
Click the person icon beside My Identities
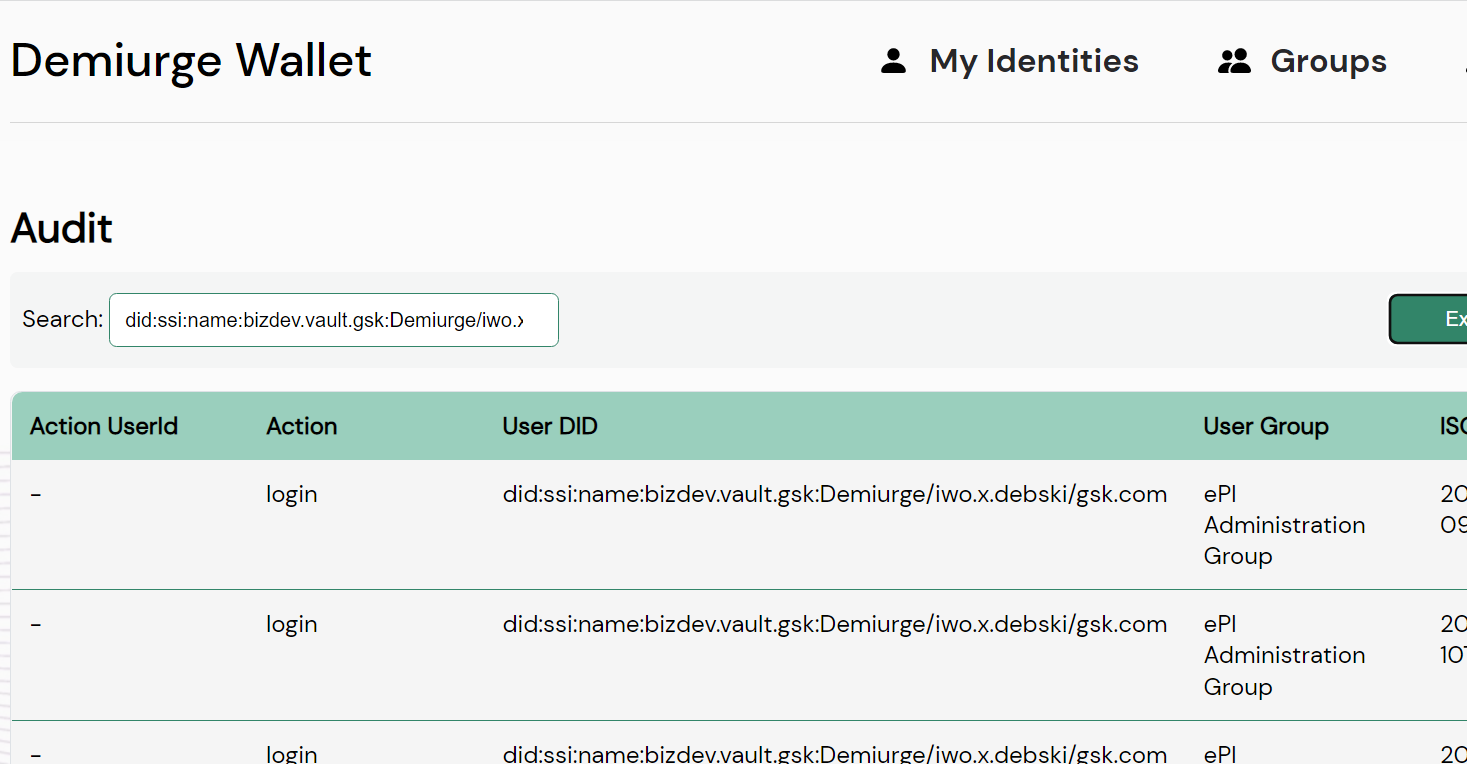click(892, 61)
